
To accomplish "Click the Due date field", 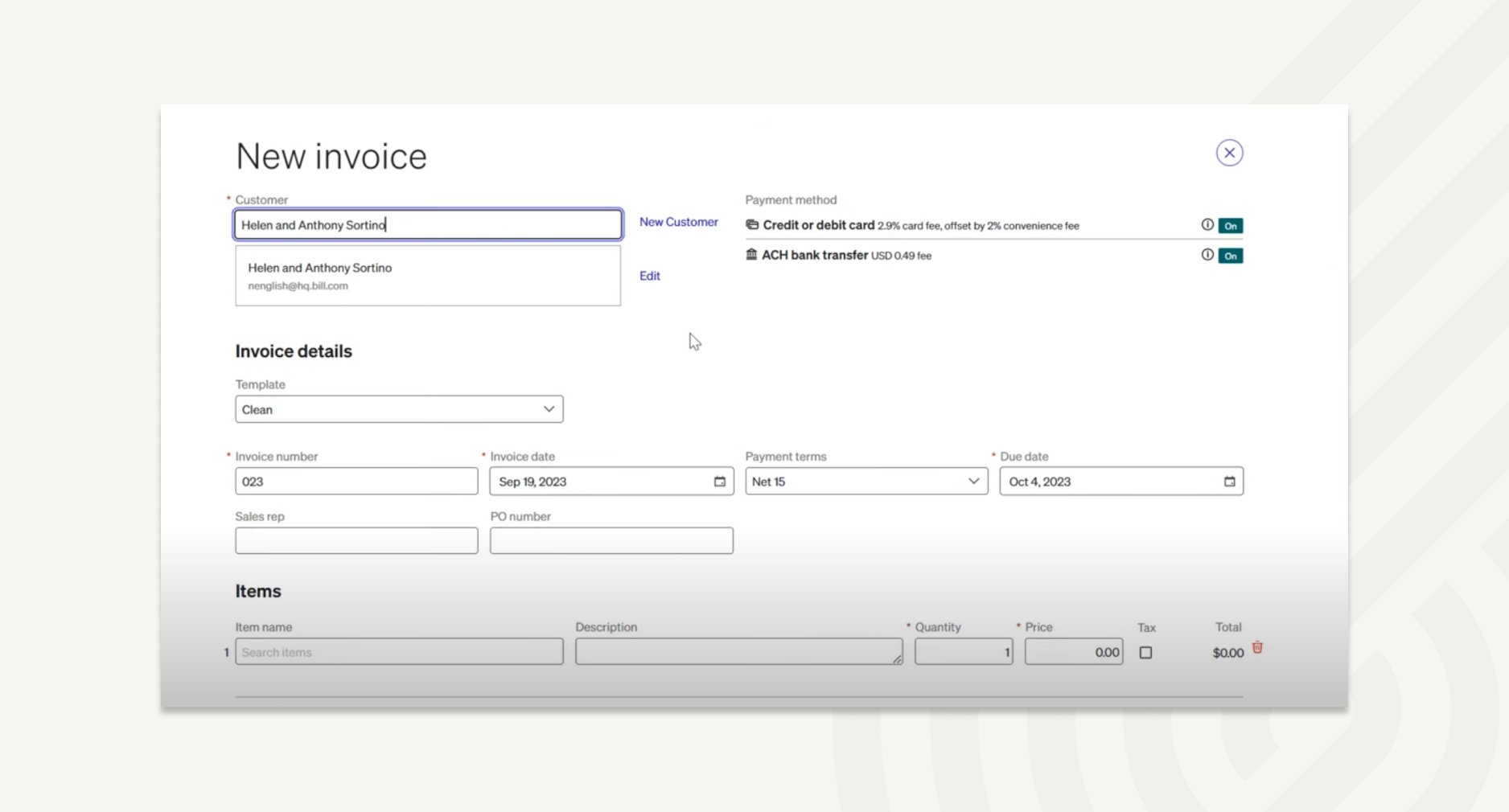I will click(1121, 482).
